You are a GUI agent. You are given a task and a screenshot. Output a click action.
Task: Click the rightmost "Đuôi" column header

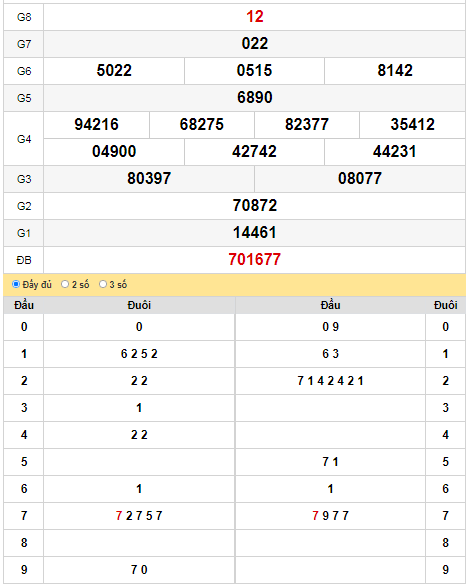coord(445,305)
